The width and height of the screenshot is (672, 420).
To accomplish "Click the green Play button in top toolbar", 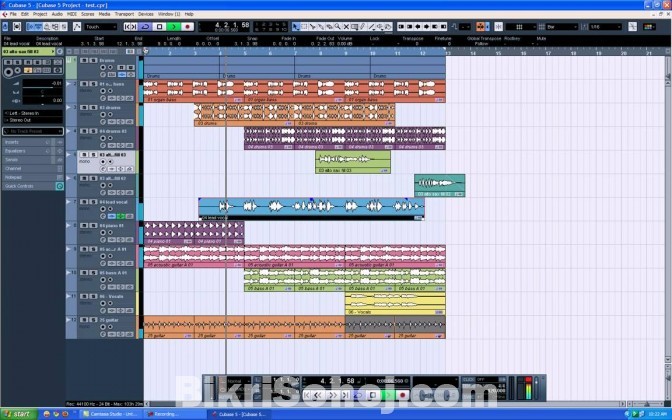I will 174,27.
